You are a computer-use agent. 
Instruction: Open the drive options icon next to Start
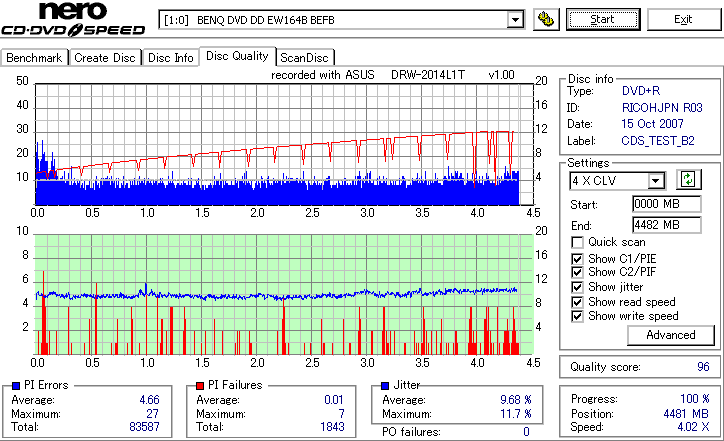point(546,19)
